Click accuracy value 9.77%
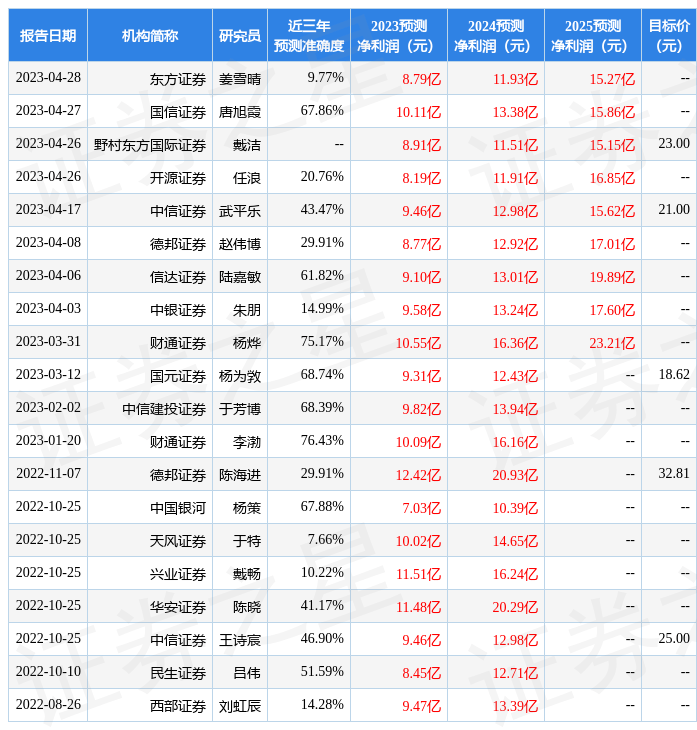The width and height of the screenshot is (697, 730). point(325,78)
